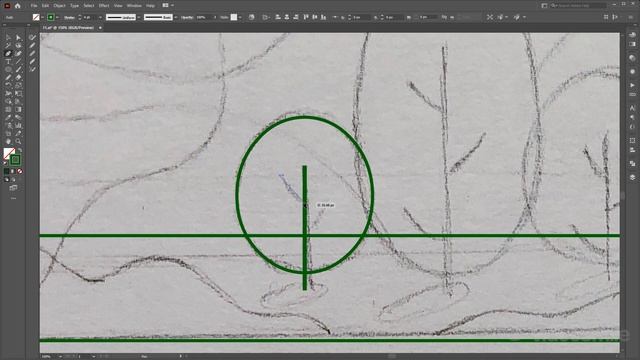Select the Type tool

(x=8, y=62)
